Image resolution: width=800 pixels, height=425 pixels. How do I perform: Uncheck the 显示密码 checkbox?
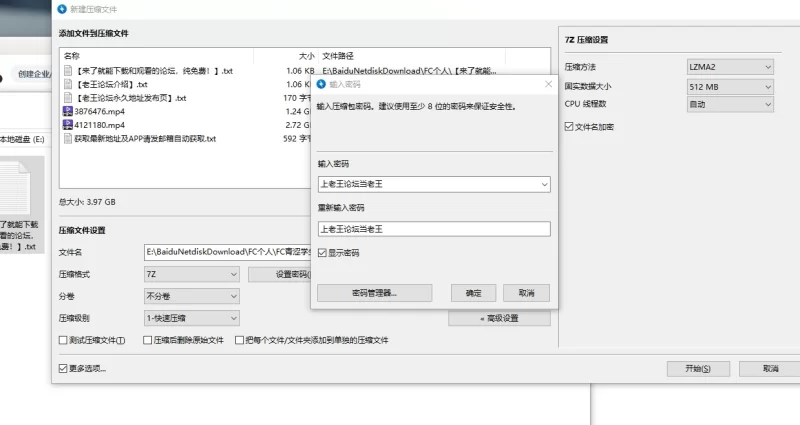(x=322, y=253)
